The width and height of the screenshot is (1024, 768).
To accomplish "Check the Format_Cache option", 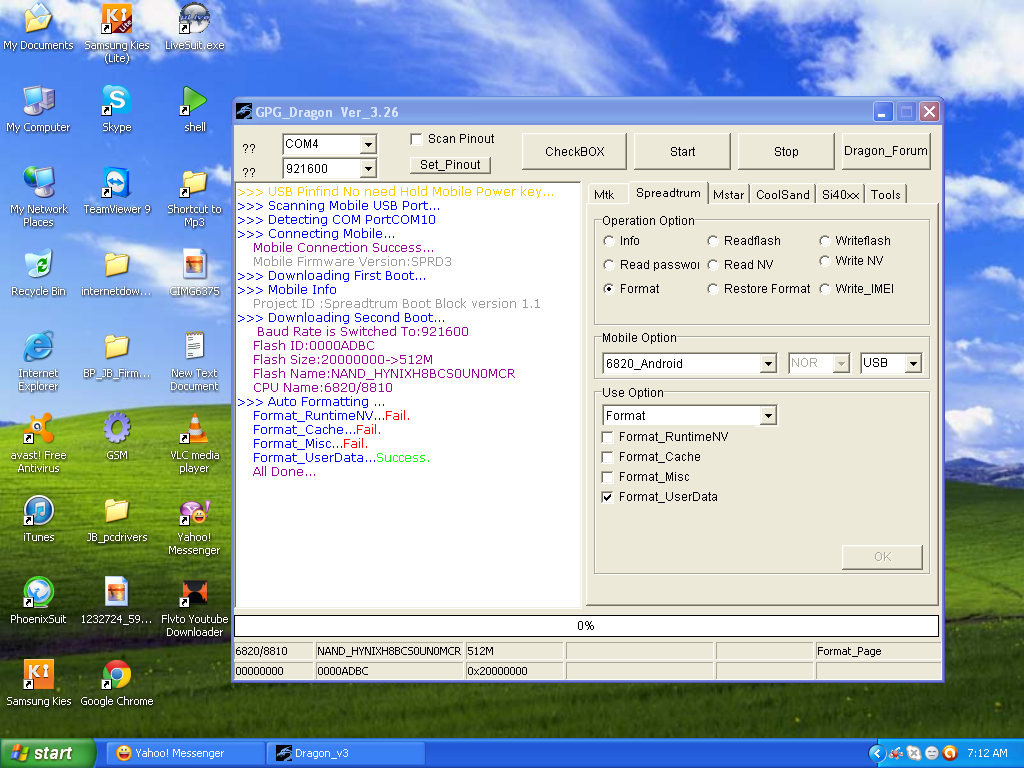I will 608,457.
